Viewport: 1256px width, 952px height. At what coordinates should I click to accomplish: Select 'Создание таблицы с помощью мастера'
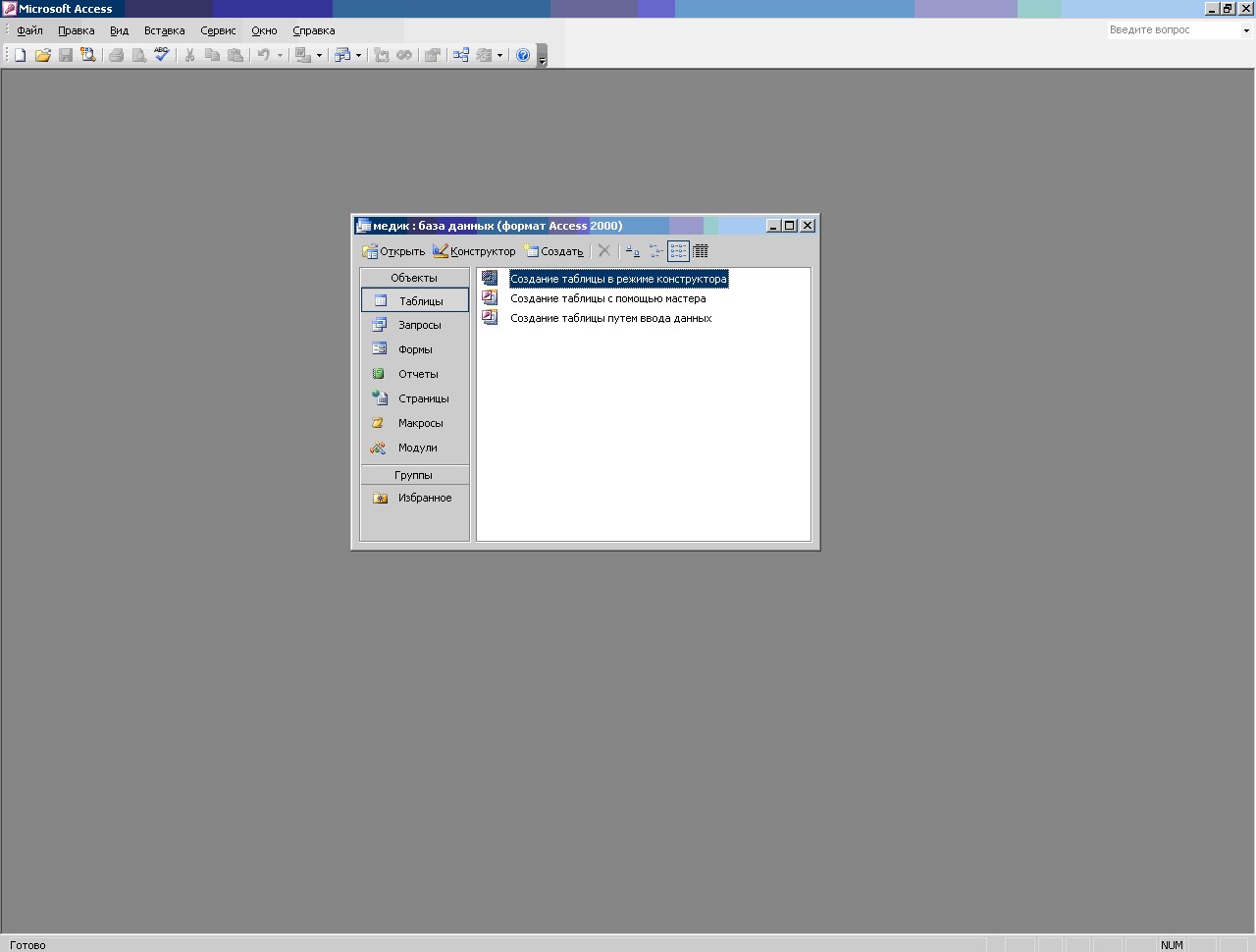607,298
